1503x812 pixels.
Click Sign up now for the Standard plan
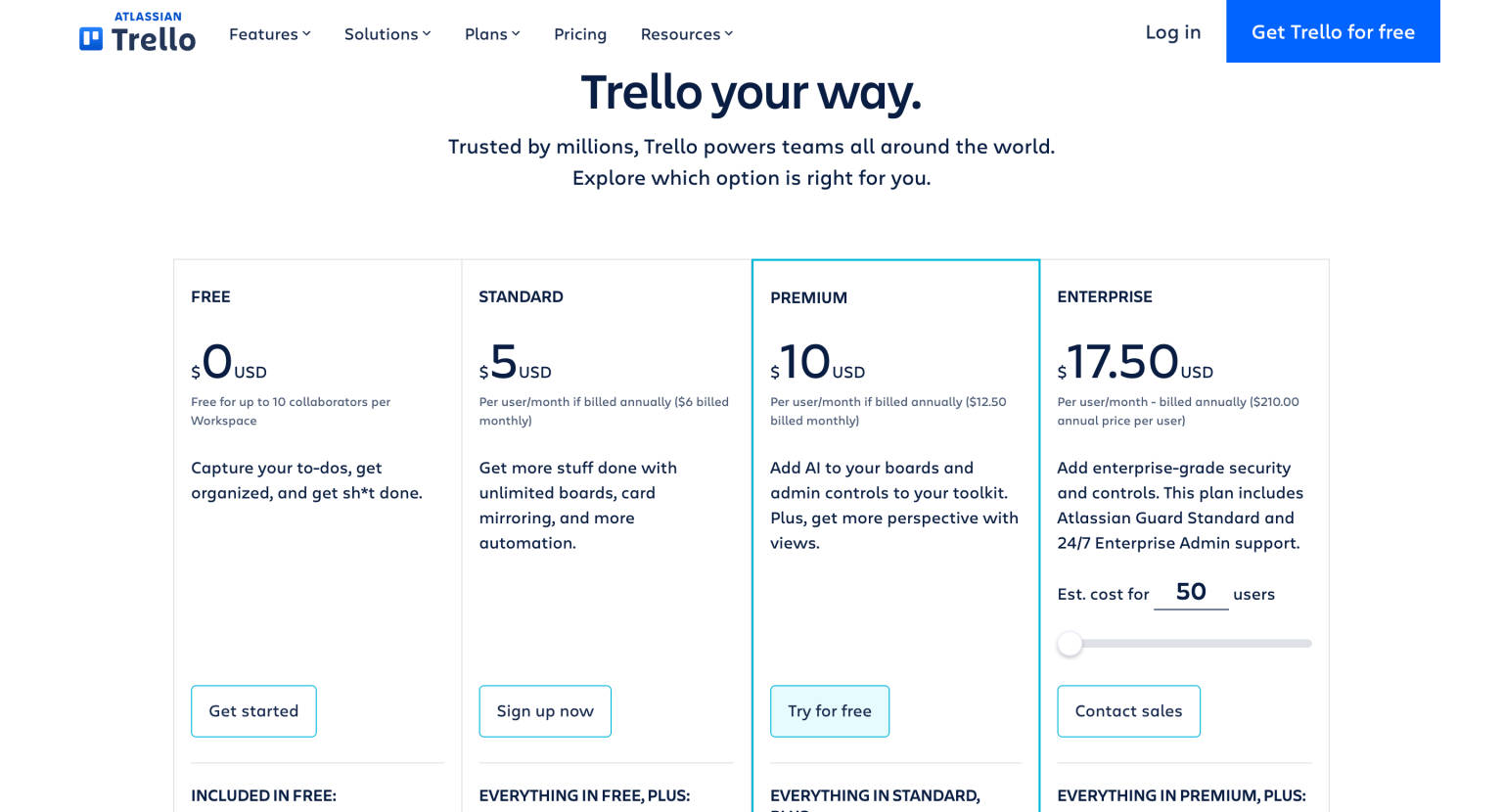click(545, 711)
